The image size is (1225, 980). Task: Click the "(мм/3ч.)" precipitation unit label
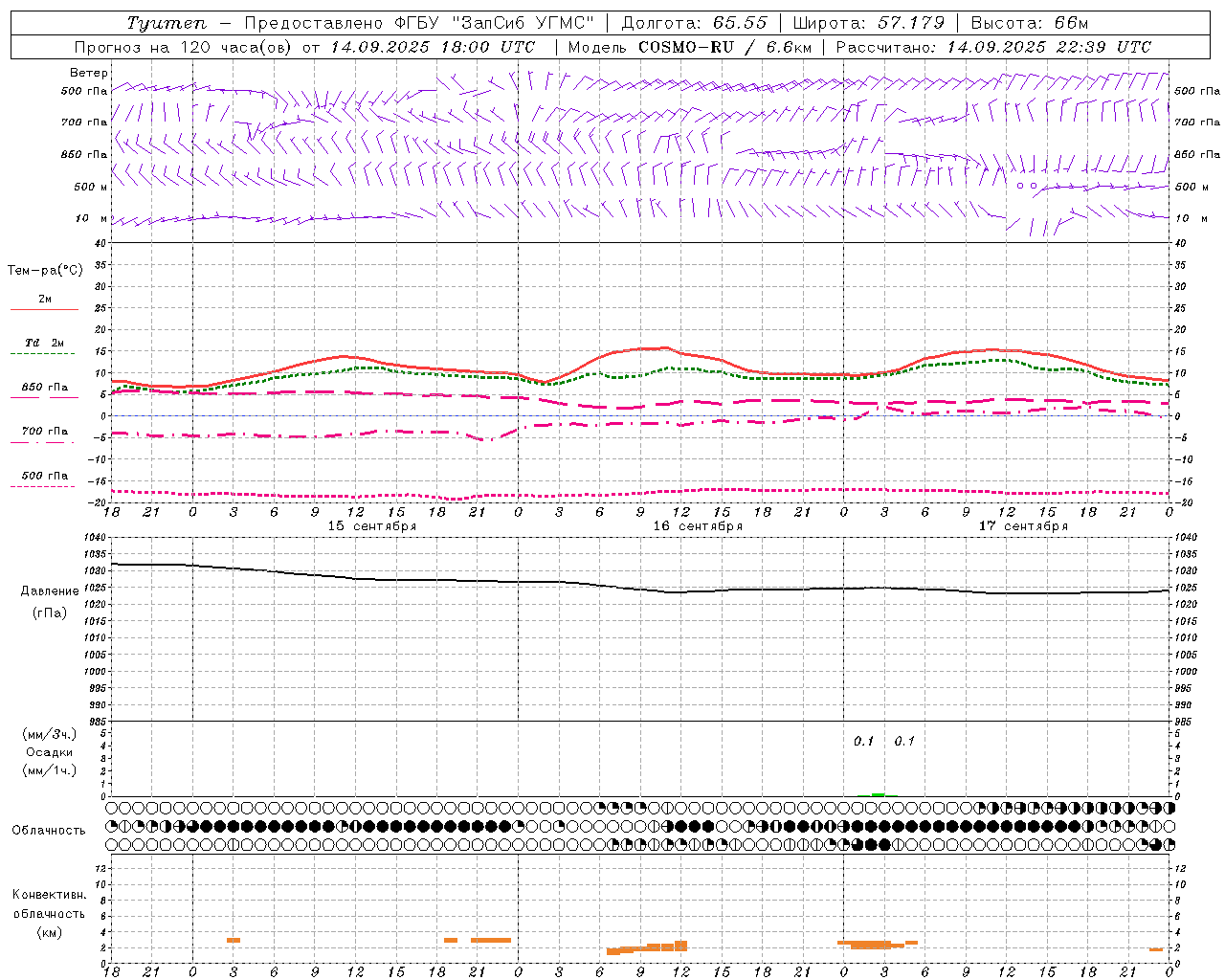click(50, 734)
